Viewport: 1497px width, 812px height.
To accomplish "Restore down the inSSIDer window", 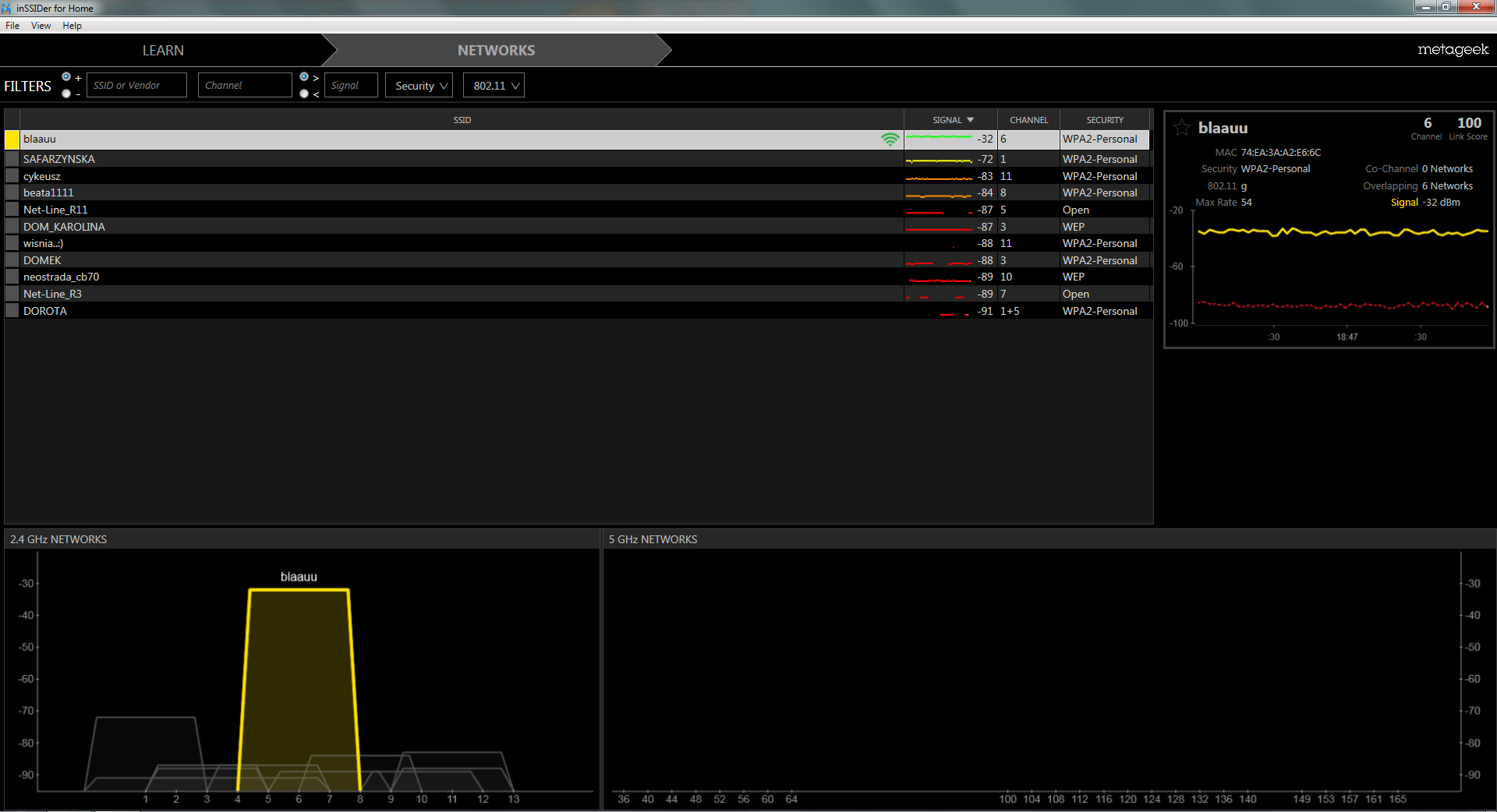I will point(1446,7).
